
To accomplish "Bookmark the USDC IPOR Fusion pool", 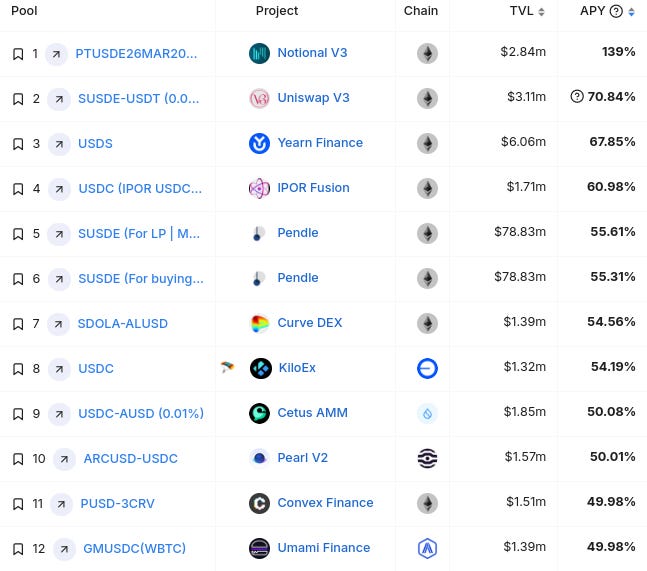I will pyautogui.click(x=18, y=189).
